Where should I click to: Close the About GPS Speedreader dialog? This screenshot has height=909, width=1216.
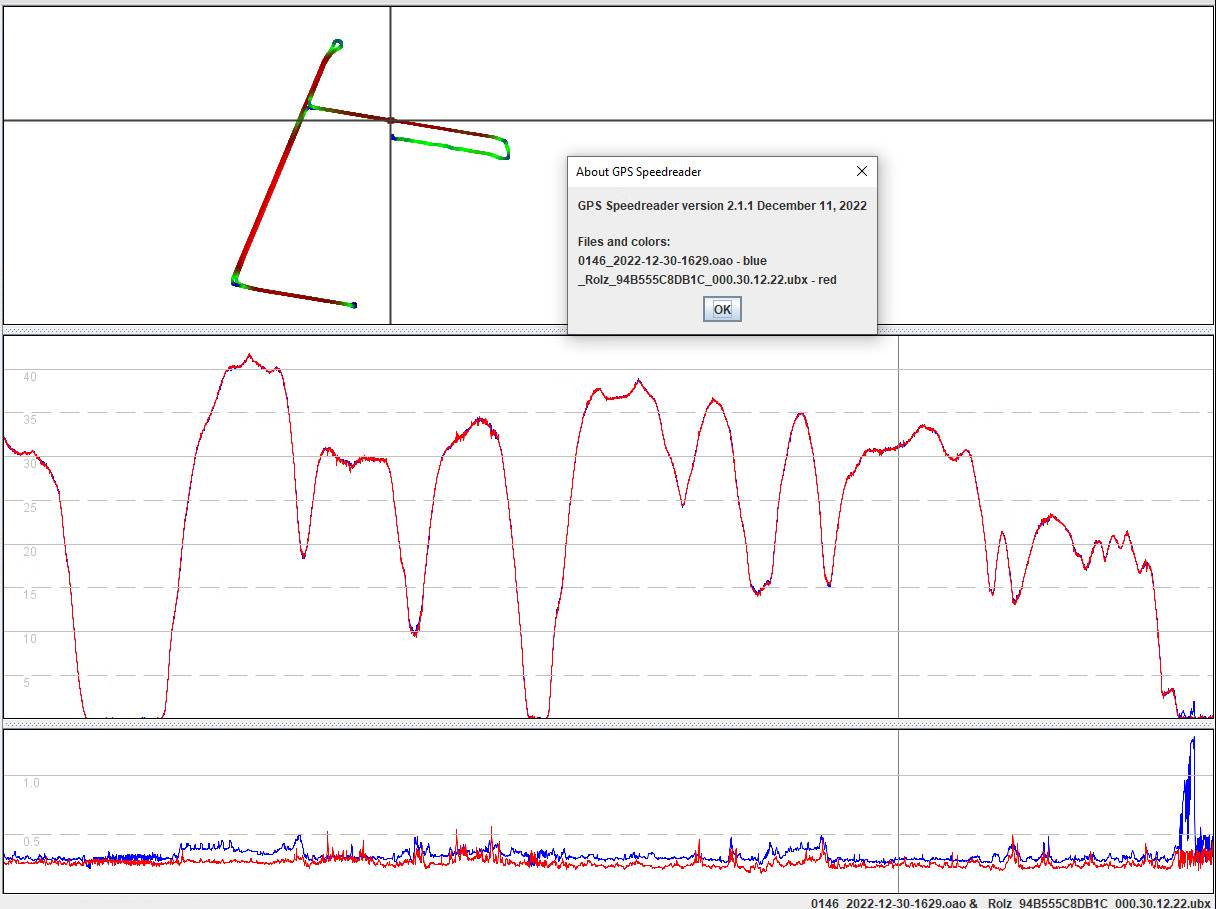pyautogui.click(x=862, y=171)
